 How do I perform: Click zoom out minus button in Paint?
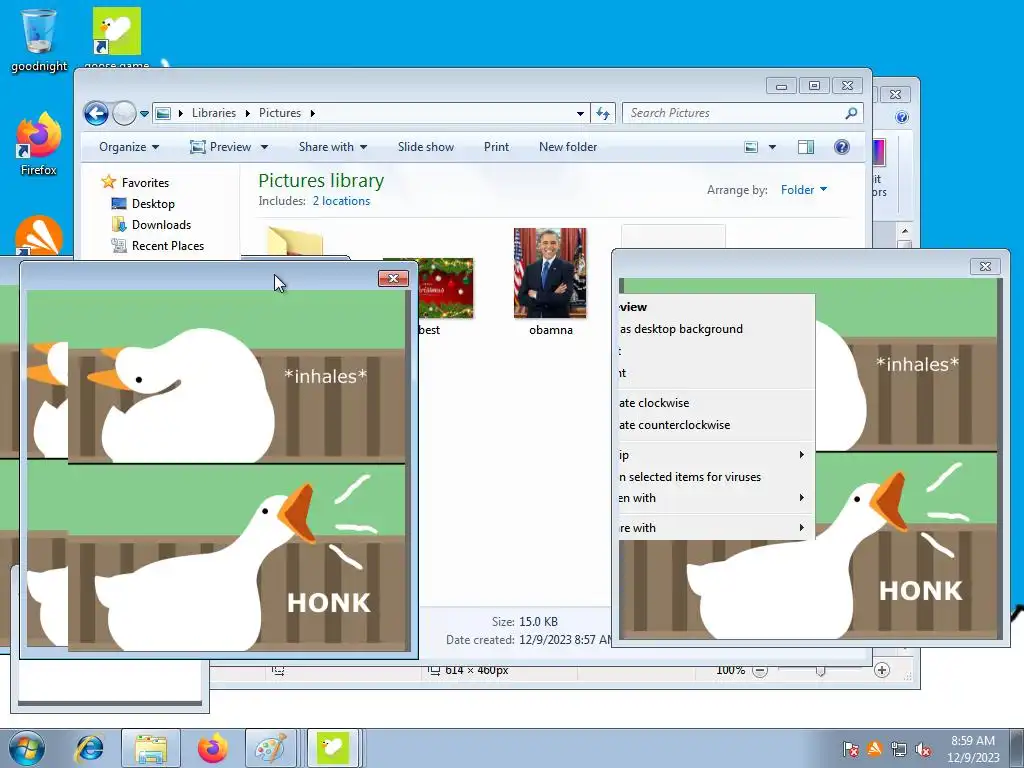(x=760, y=671)
